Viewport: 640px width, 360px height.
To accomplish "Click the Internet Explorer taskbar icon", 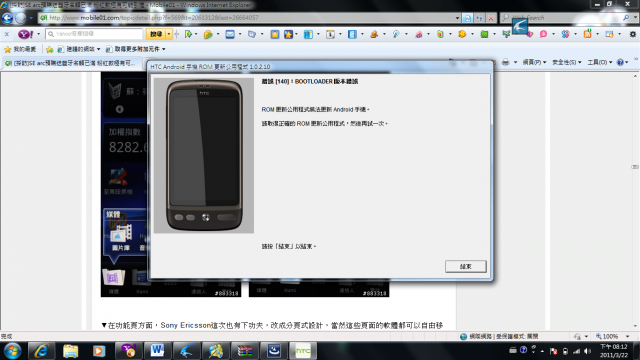I will 41,351.
